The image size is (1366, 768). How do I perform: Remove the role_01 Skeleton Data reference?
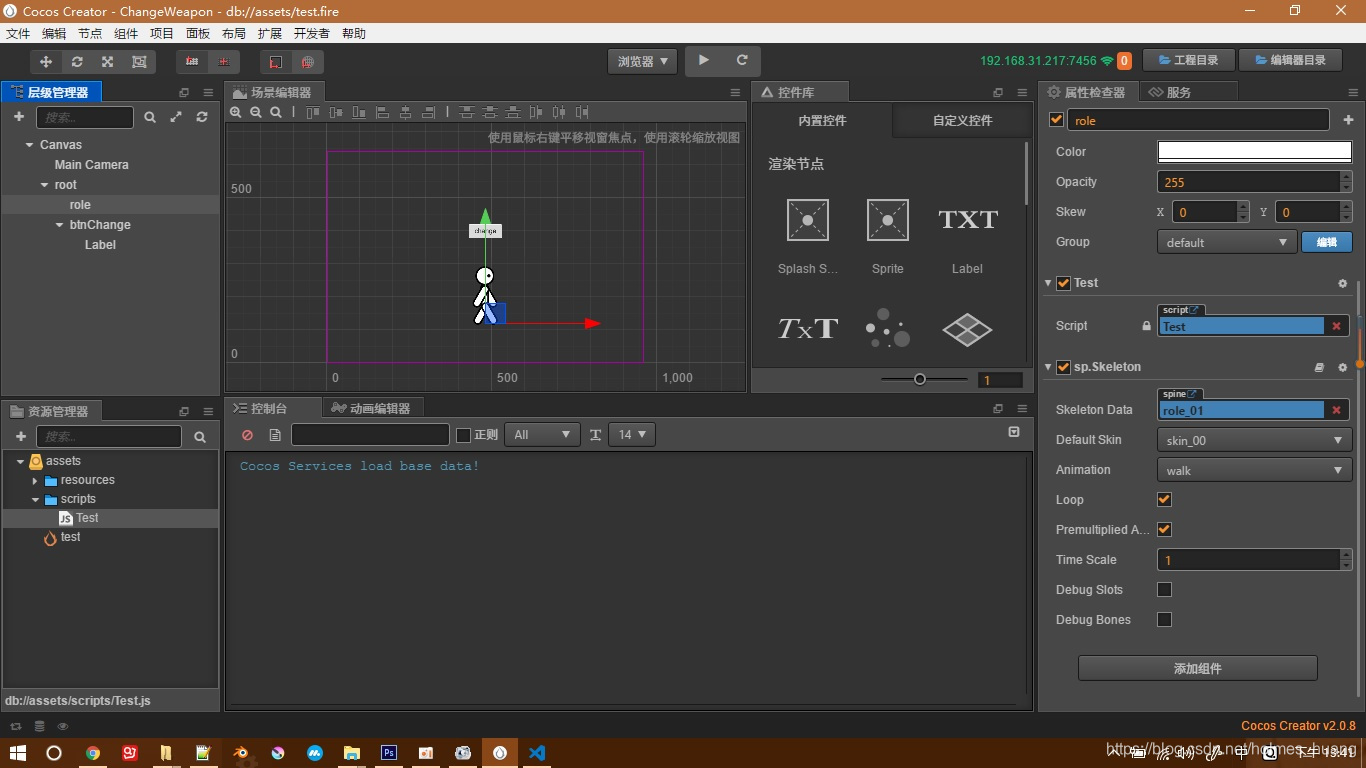[1336, 410]
